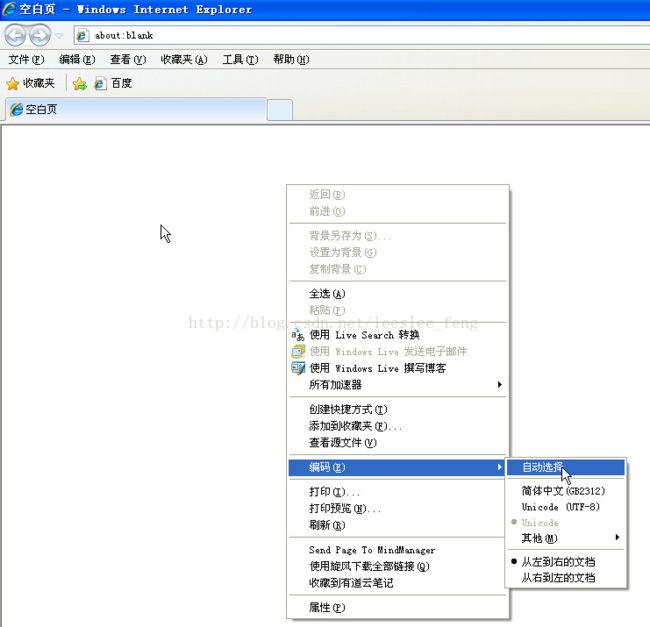Viewport: 650px width, 627px height.
Task: Open the 百度 favorites bar link
Action: pyautogui.click(x=113, y=84)
